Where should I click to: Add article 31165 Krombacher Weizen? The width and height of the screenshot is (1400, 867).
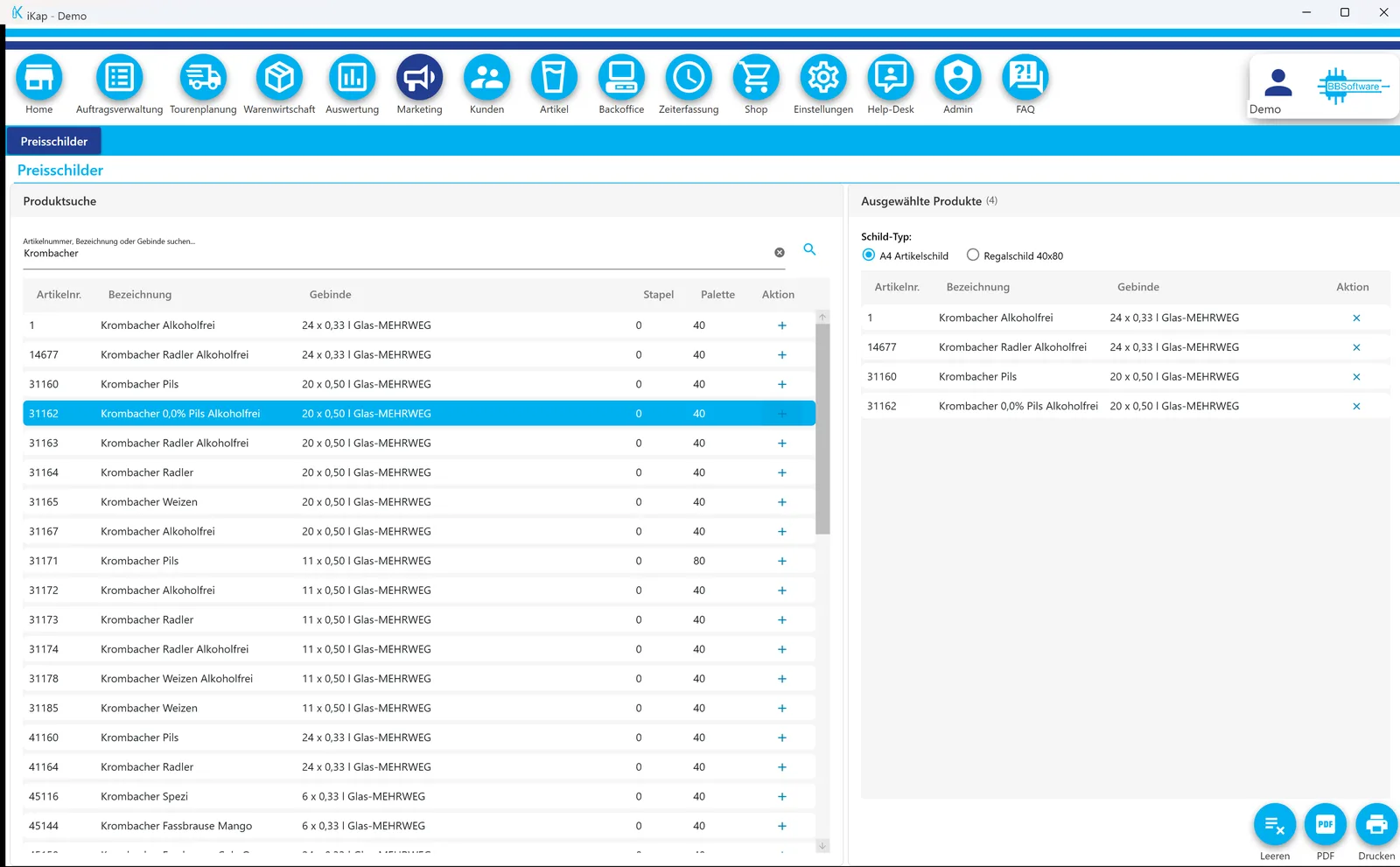pos(782,502)
